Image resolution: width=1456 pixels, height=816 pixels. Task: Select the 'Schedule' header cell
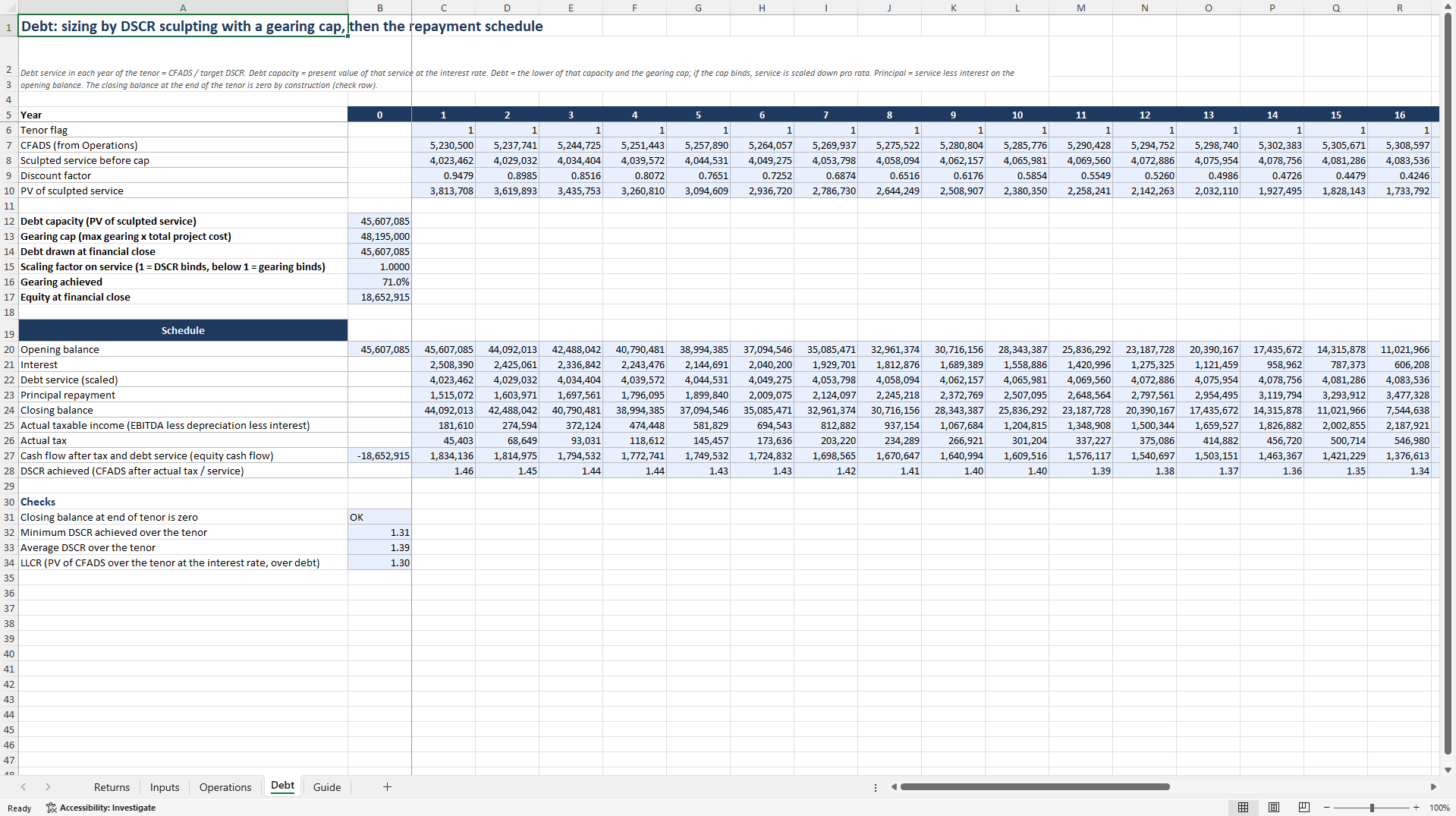[183, 330]
